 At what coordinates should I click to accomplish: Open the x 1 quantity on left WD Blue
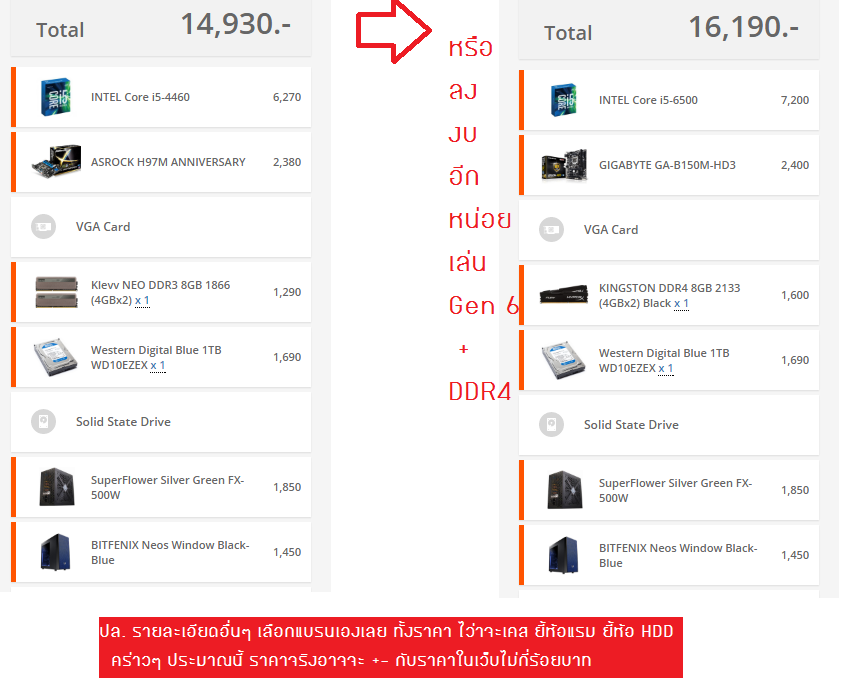click(x=157, y=365)
